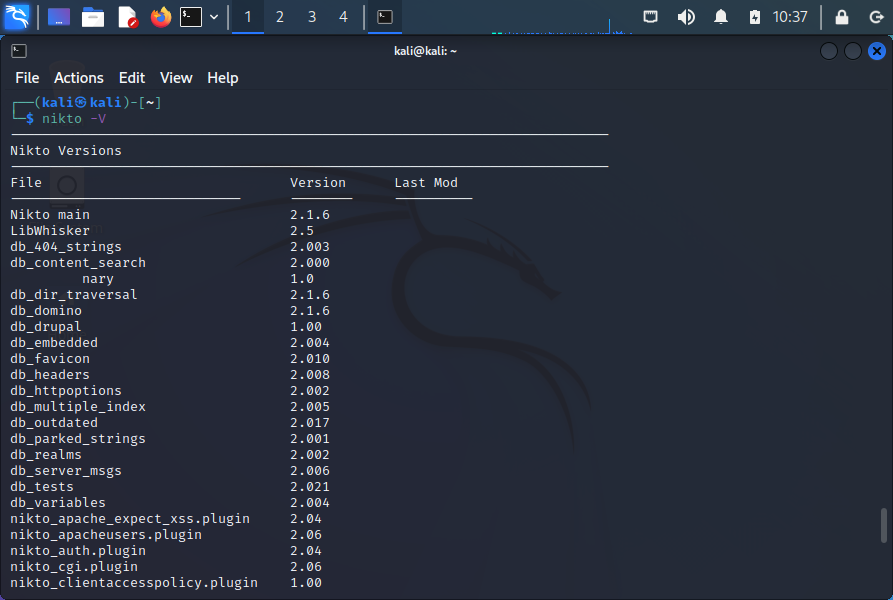
Task: Click the terminal vertical scrollbar handle
Action: point(884,525)
